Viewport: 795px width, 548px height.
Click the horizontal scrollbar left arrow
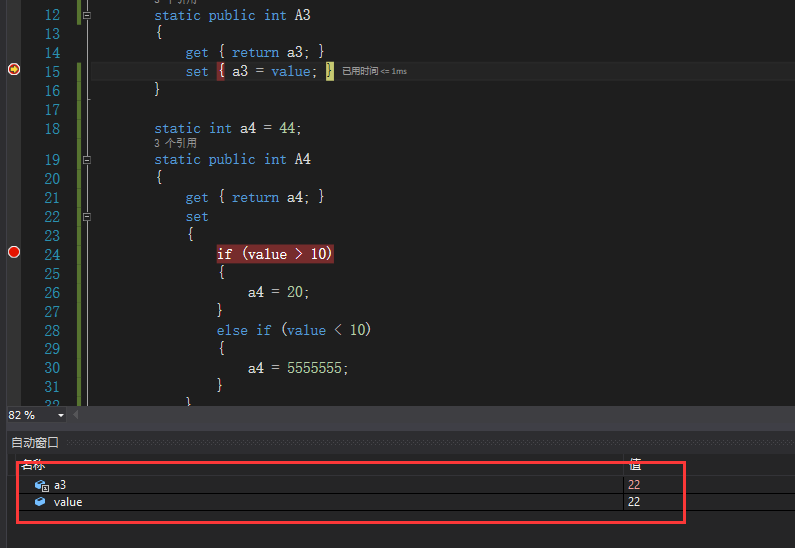point(76,415)
